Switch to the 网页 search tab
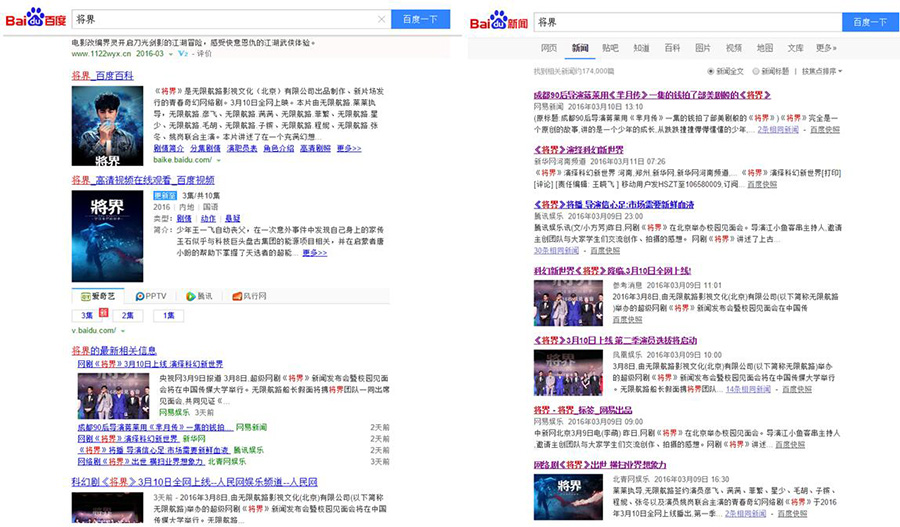Viewport: 900px width, 527px height. click(x=548, y=47)
